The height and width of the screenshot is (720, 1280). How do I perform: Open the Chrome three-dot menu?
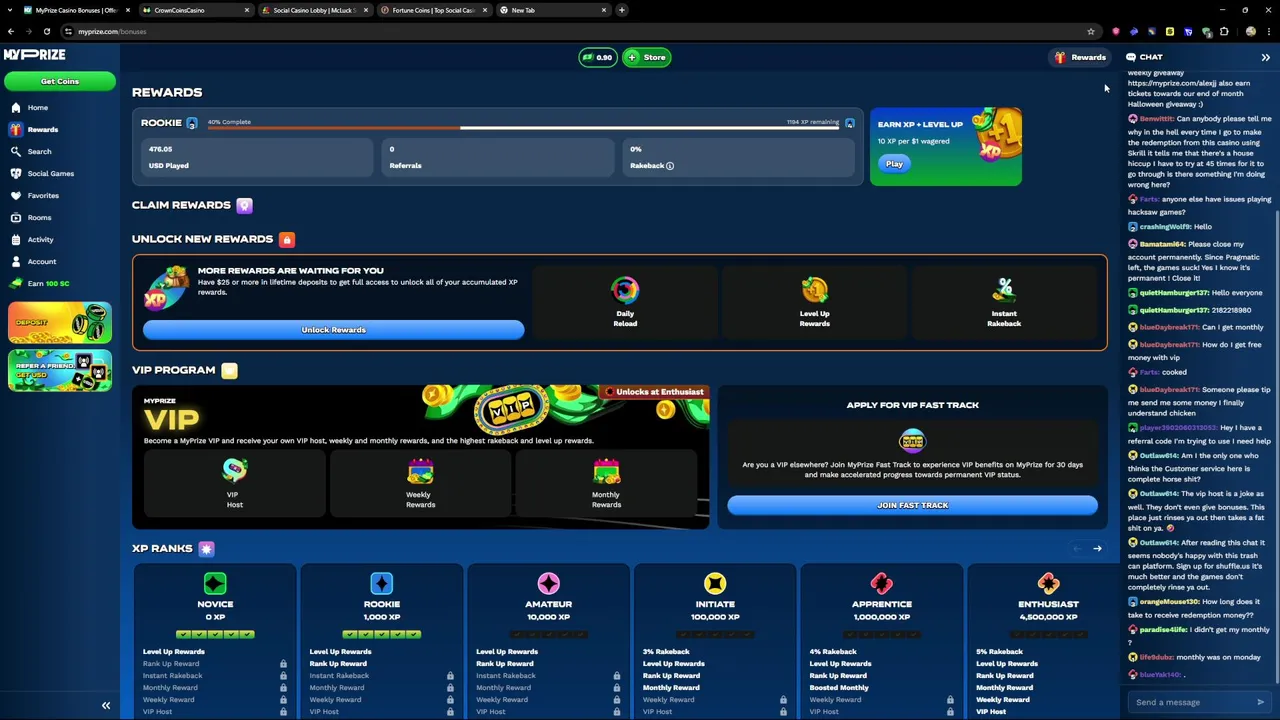point(1268,31)
